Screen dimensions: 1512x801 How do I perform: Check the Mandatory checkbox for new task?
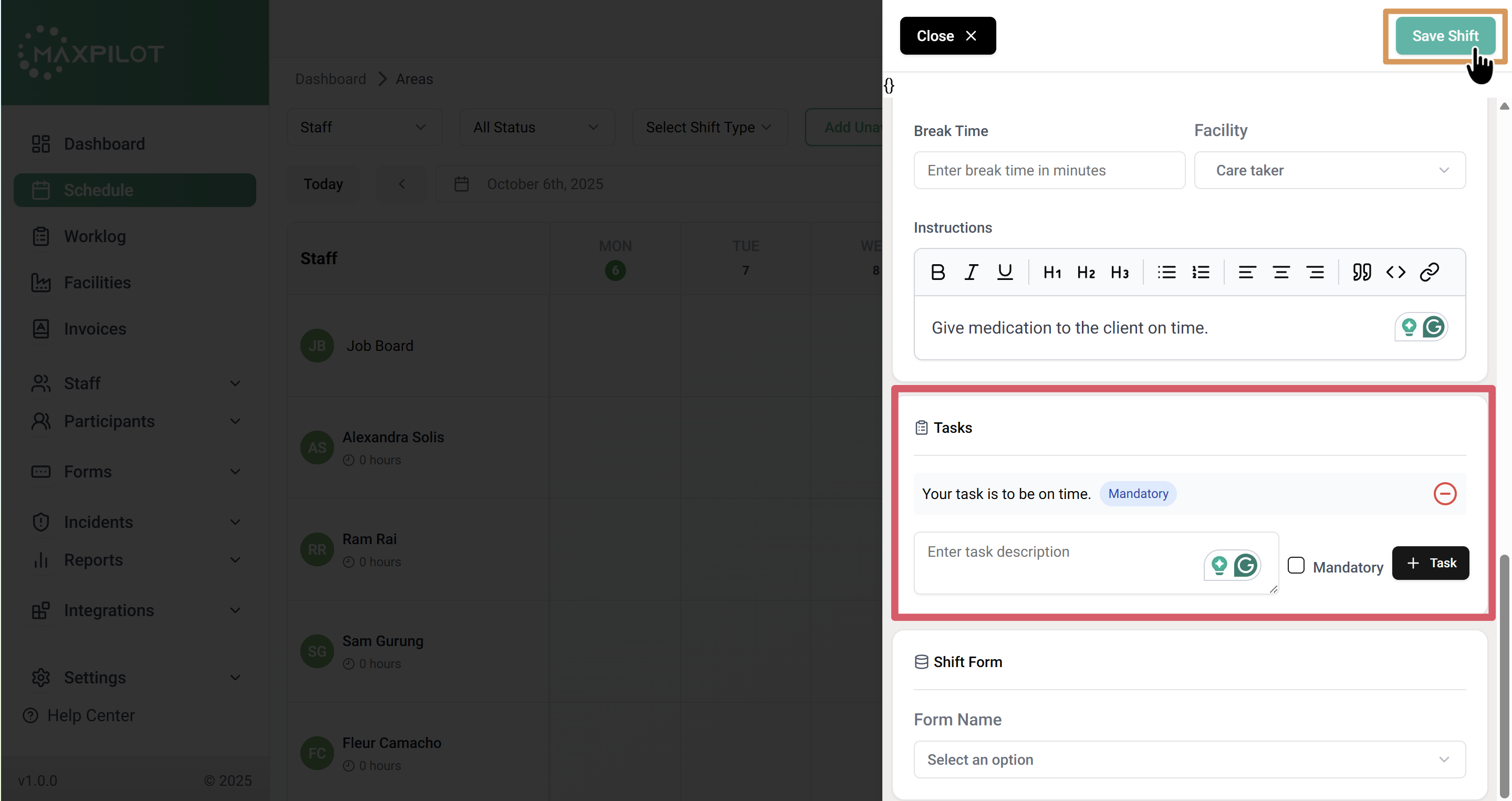[x=1296, y=566]
